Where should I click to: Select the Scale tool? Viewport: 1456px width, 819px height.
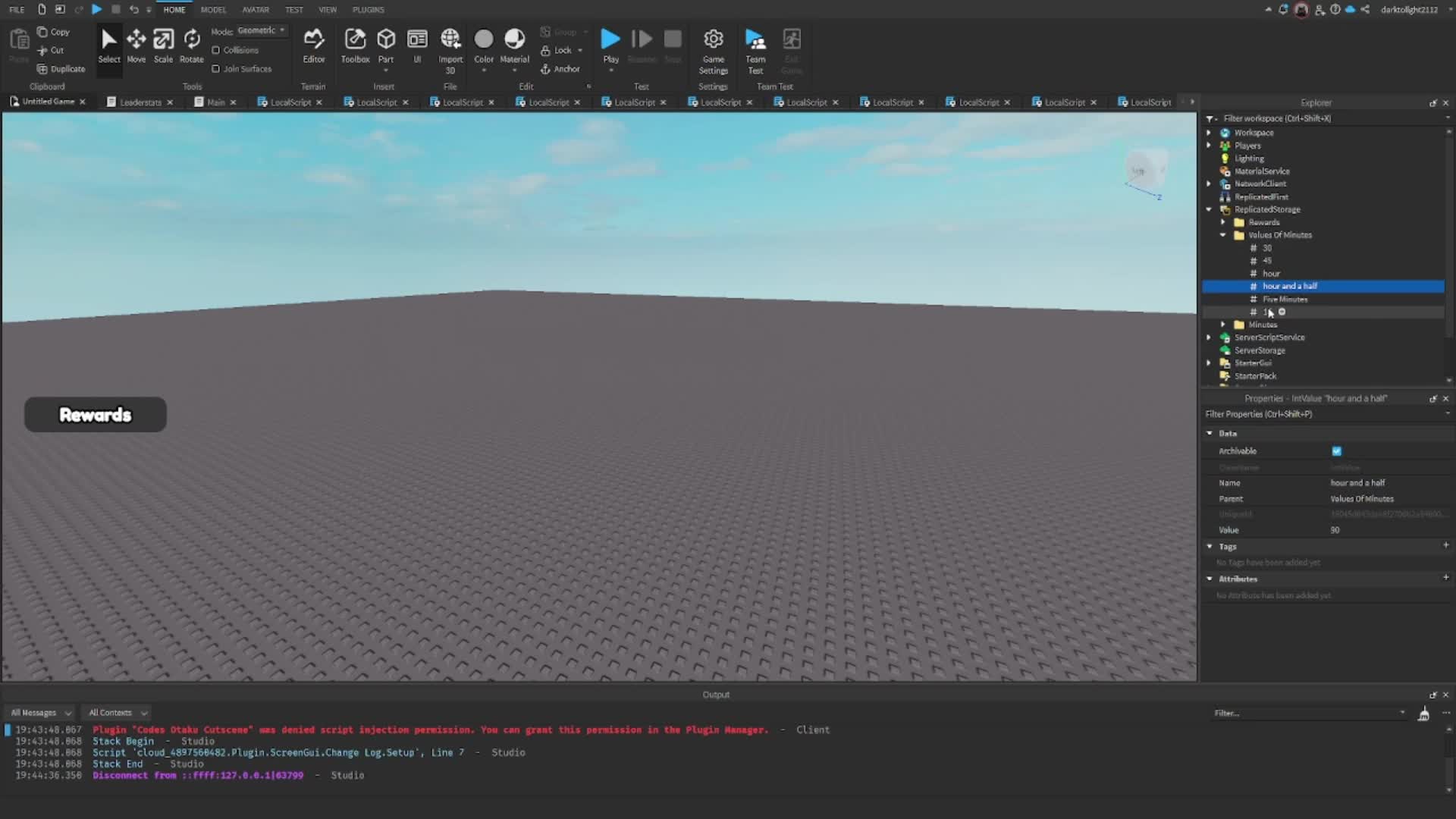pyautogui.click(x=163, y=45)
